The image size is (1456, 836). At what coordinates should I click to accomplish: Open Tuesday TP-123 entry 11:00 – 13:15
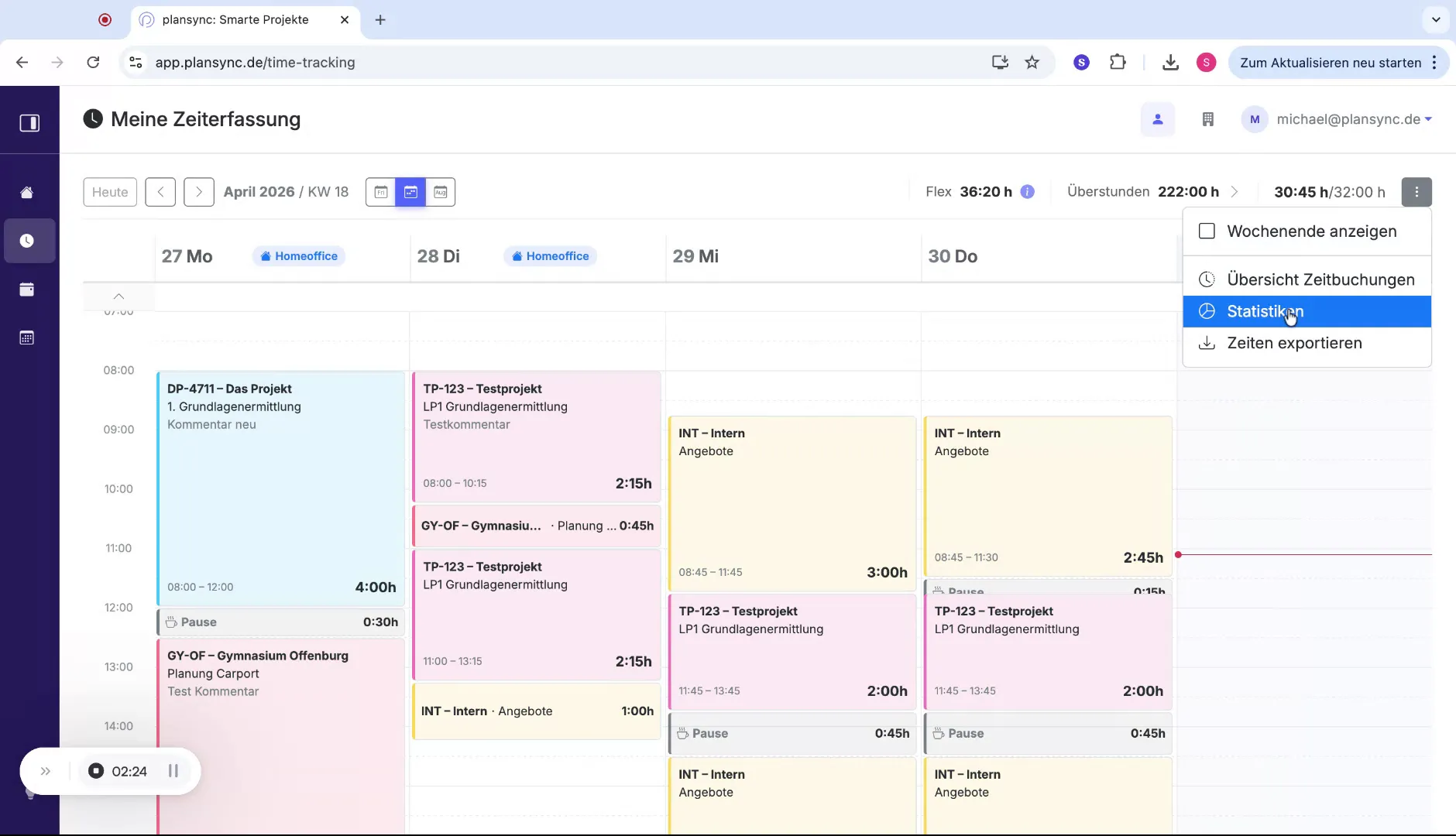[537, 615]
